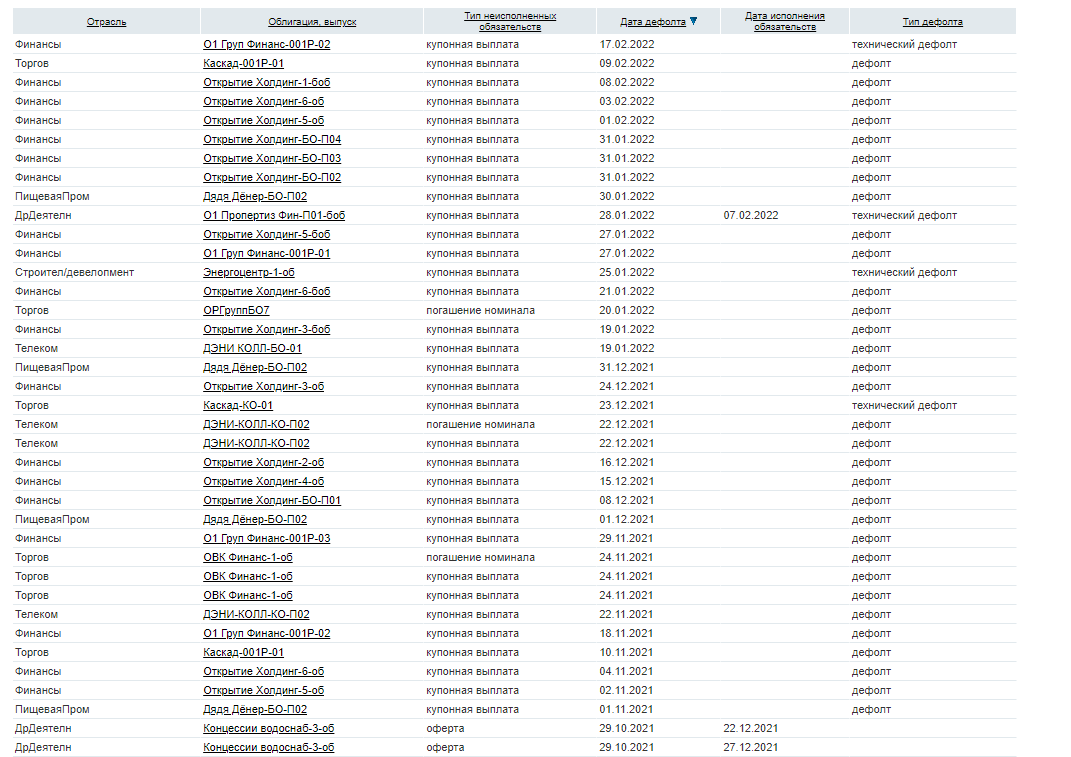Screen dimensions: 1071x757
Task: Open О1 Груп Финанс-001Р-01 bond link
Action: click(x=266, y=253)
